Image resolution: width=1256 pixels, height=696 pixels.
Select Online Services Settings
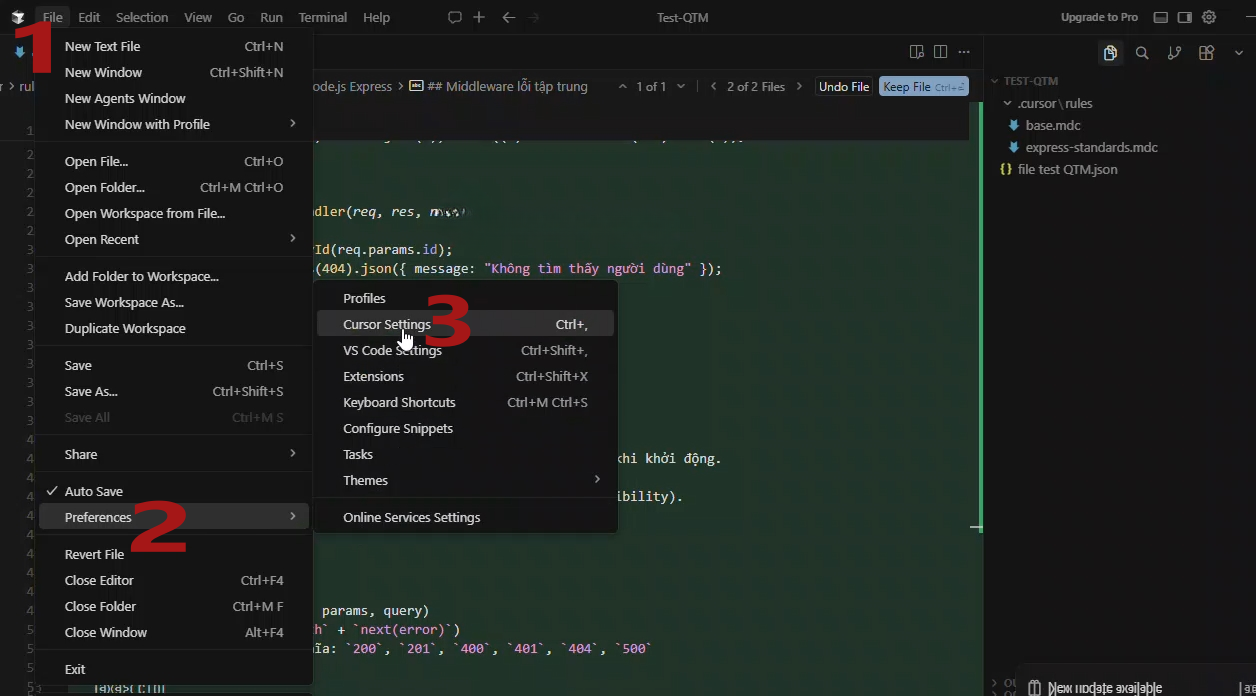[x=465, y=517]
